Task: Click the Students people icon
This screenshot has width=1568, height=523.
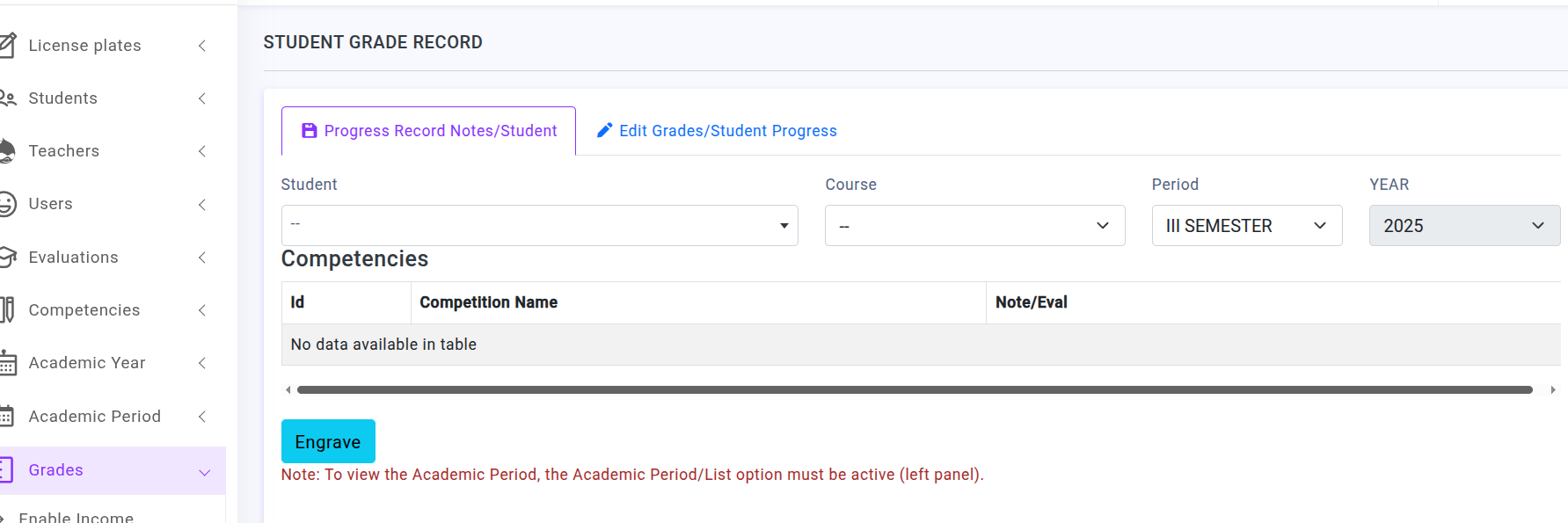Action: 8,98
